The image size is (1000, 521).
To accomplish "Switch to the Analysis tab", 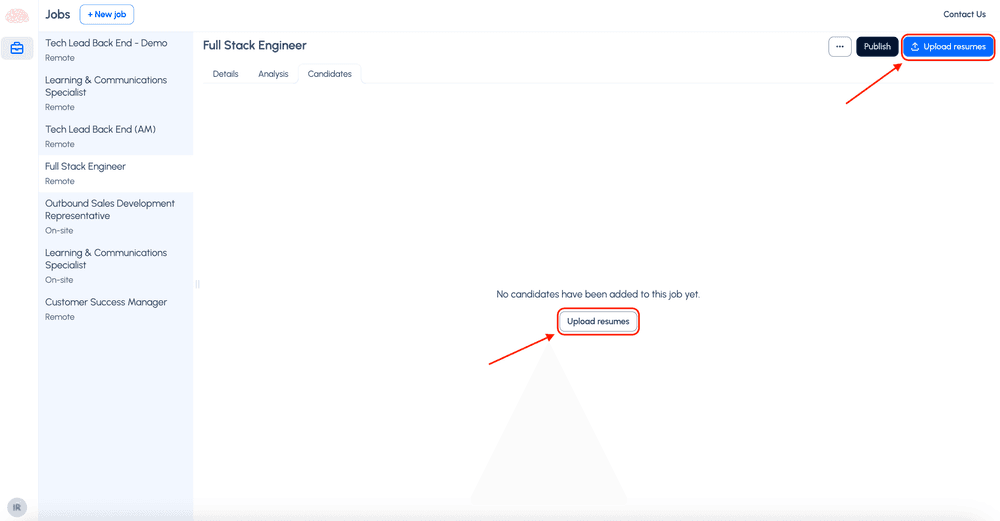I will (273, 74).
